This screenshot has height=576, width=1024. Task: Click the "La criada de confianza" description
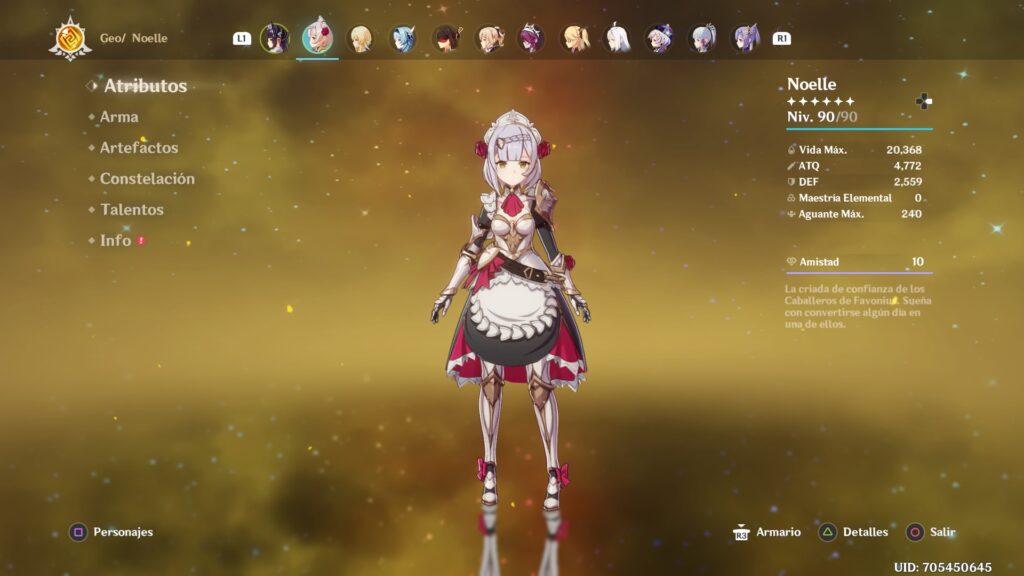pyautogui.click(x=858, y=306)
